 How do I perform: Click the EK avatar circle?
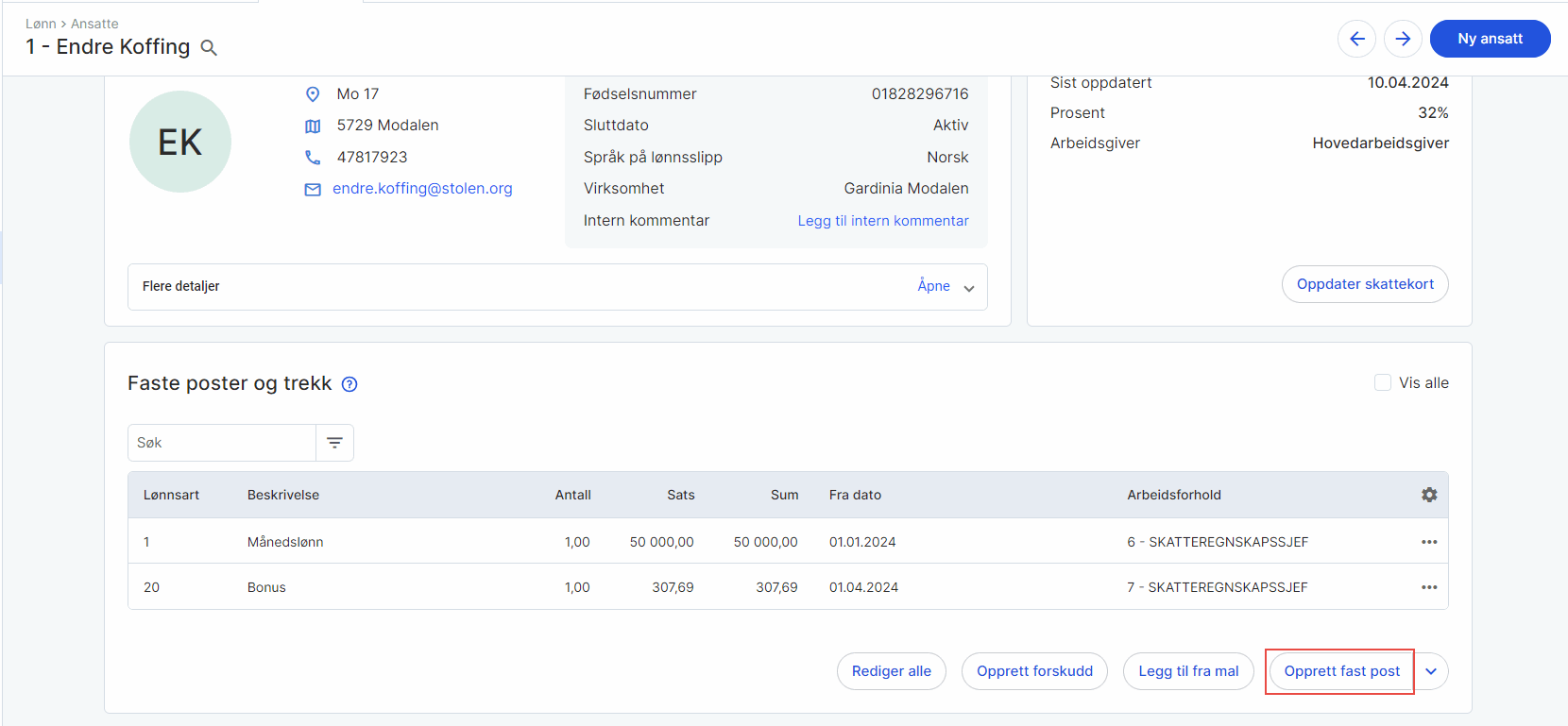point(180,142)
